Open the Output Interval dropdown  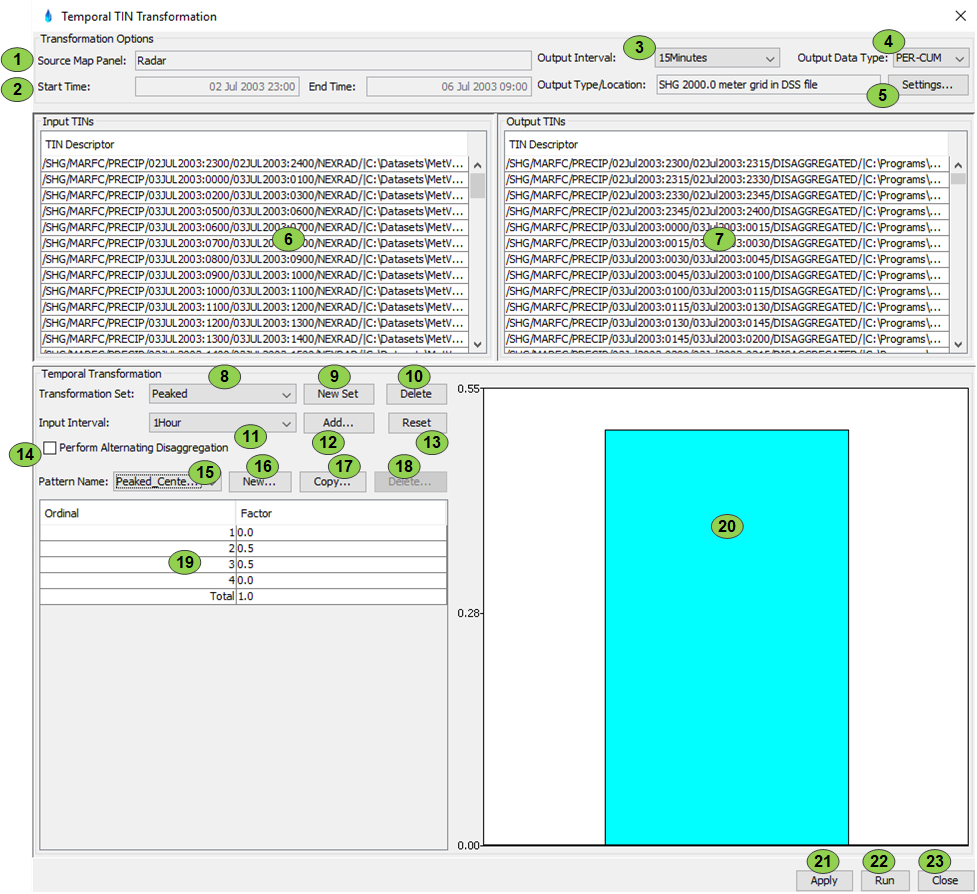point(717,58)
